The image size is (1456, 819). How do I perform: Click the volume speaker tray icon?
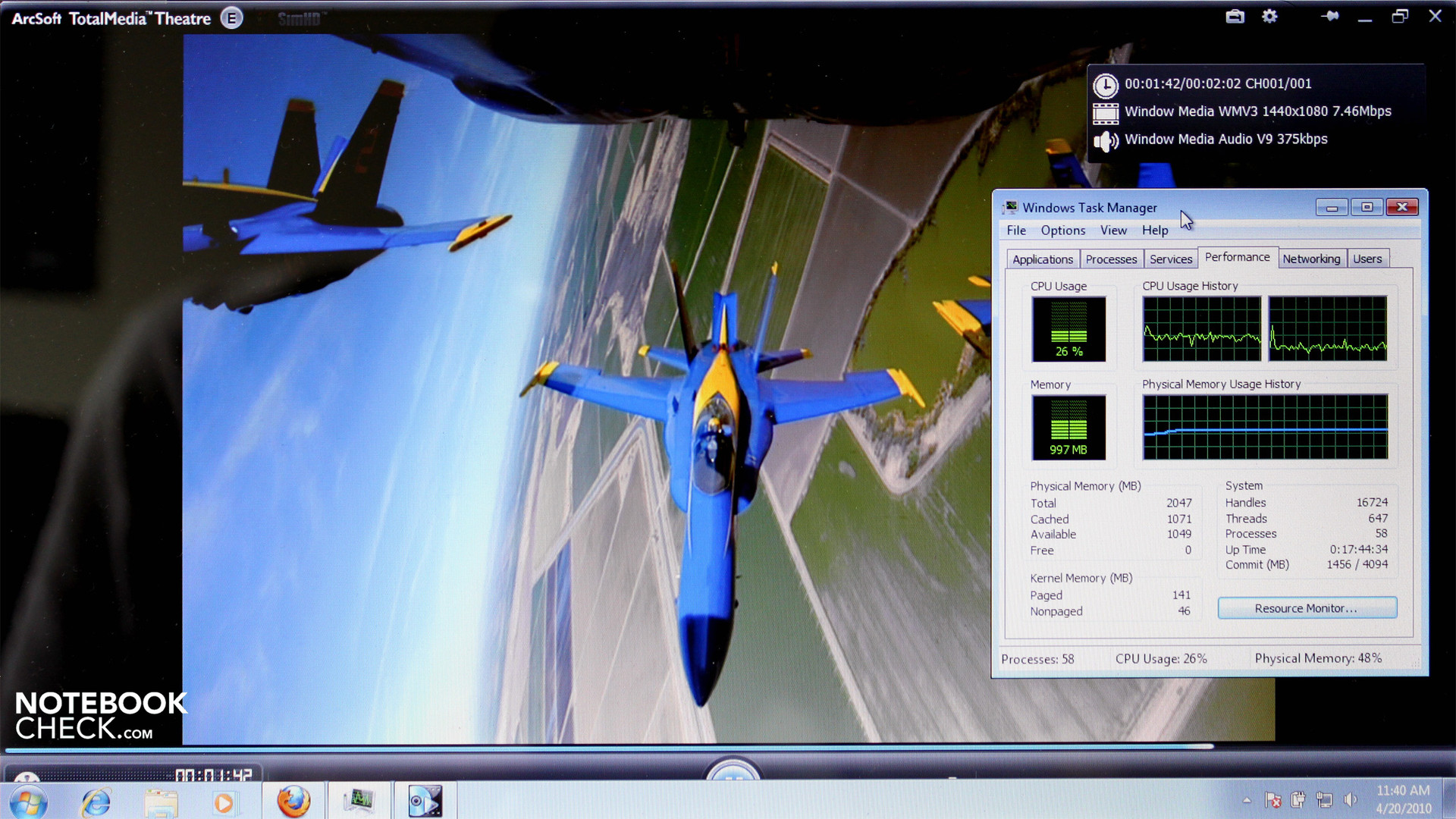[x=1350, y=800]
